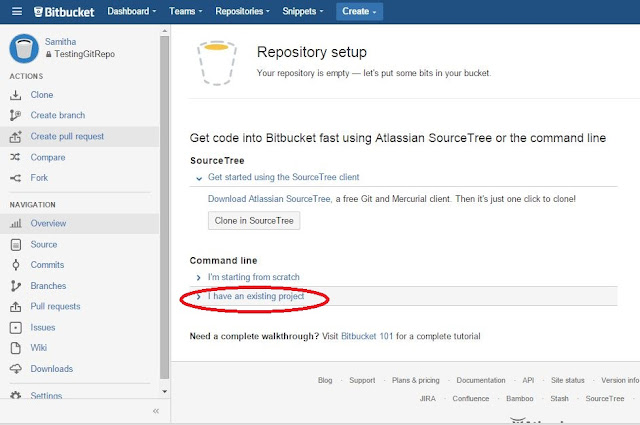The height and width of the screenshot is (425, 640).
Task: Click the sidebar scrollbar up arrow
Action: 164,31
